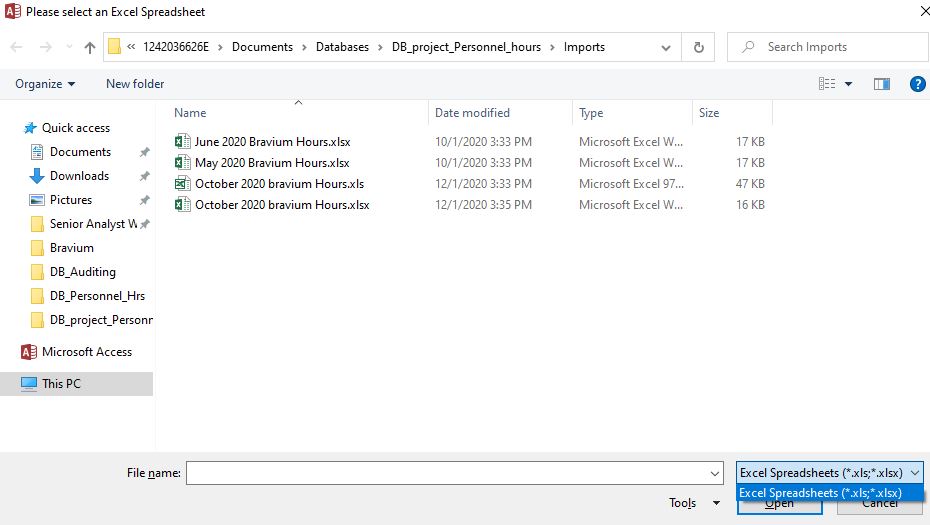Click Microsoft Excel 97... type cell

pos(631,184)
